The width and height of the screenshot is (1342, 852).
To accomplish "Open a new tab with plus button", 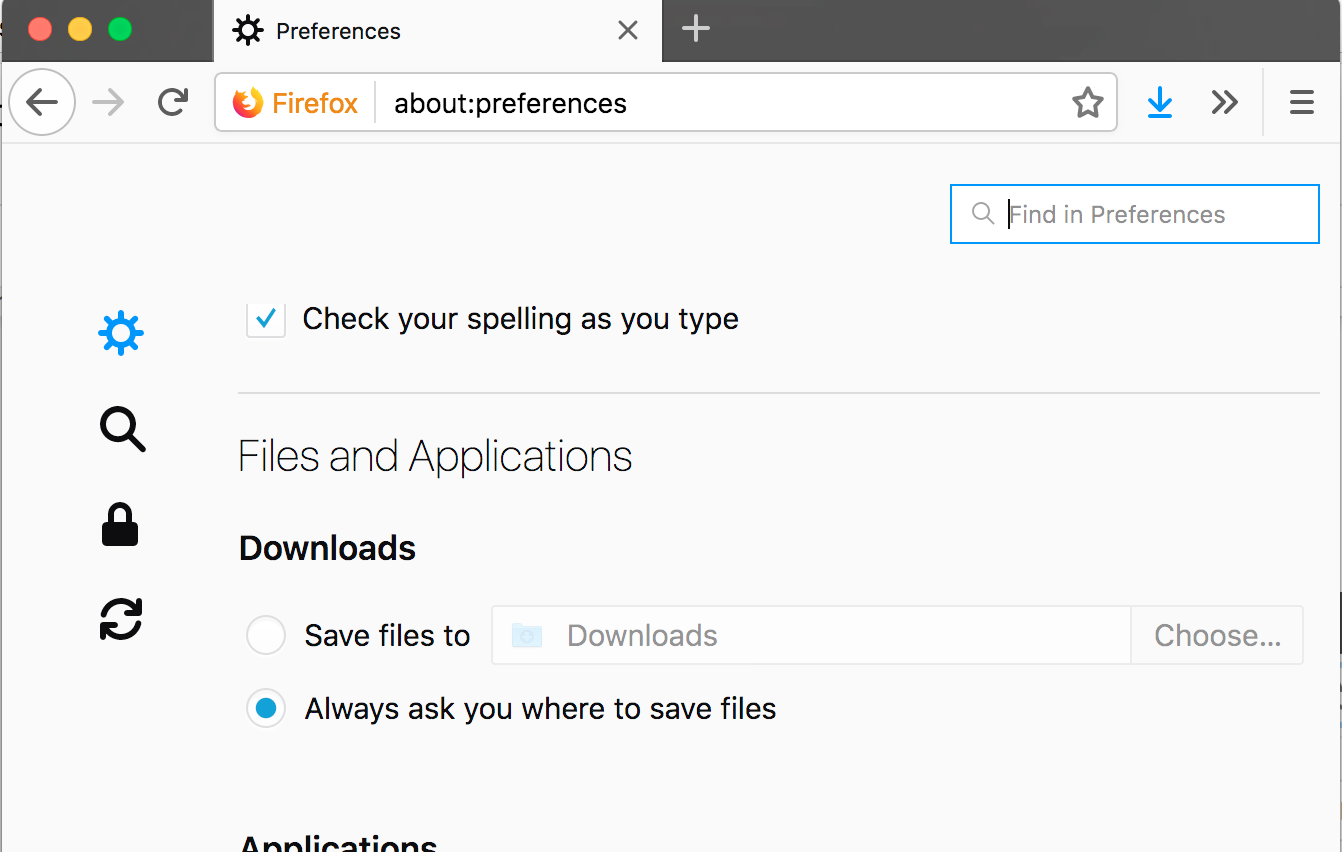I will 695,29.
